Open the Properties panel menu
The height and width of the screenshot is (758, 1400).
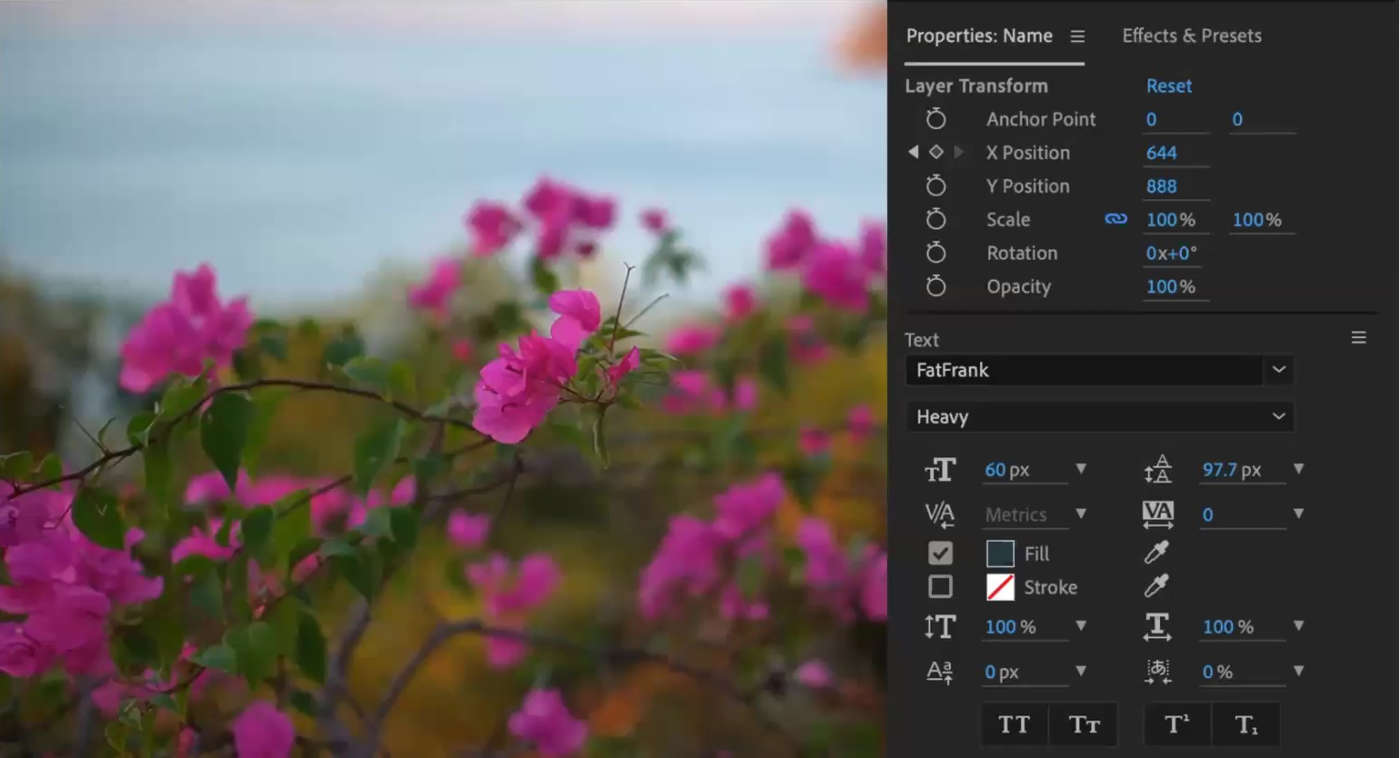click(x=1077, y=36)
